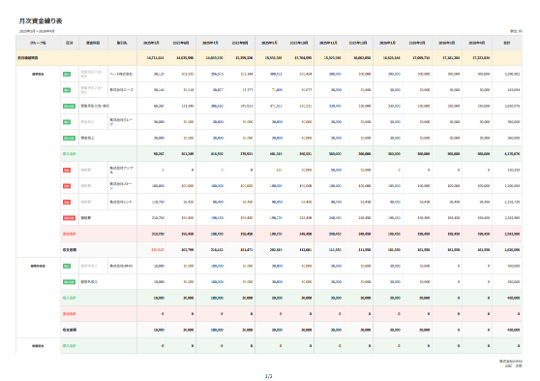Click the green badge in the 株式会社エース row
This screenshot has height=381, width=540.
[67, 90]
